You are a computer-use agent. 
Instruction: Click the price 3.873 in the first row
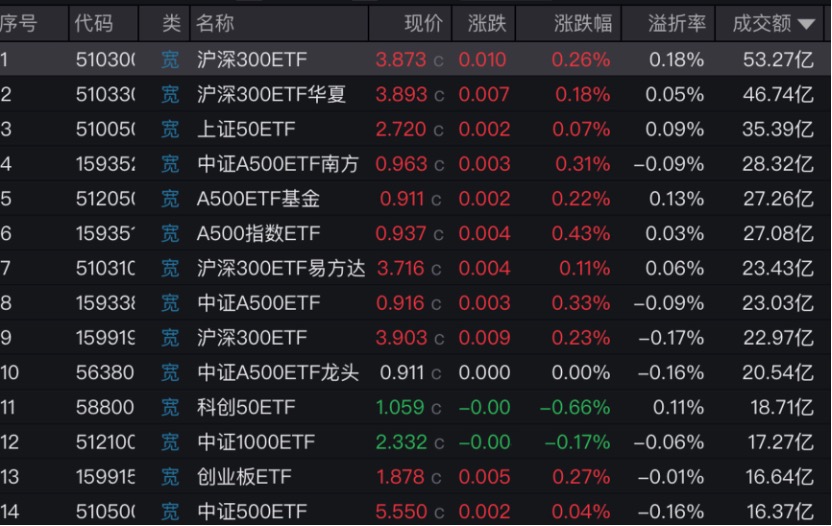(x=401, y=59)
